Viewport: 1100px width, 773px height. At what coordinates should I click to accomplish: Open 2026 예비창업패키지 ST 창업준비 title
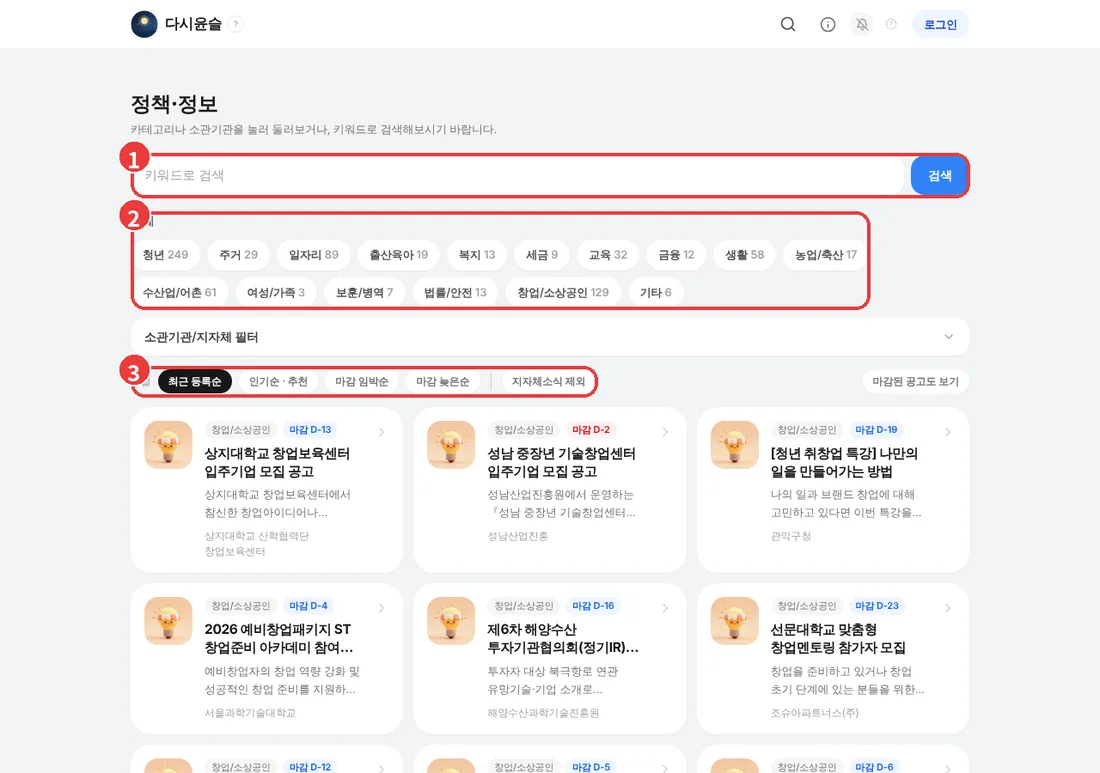pos(279,638)
